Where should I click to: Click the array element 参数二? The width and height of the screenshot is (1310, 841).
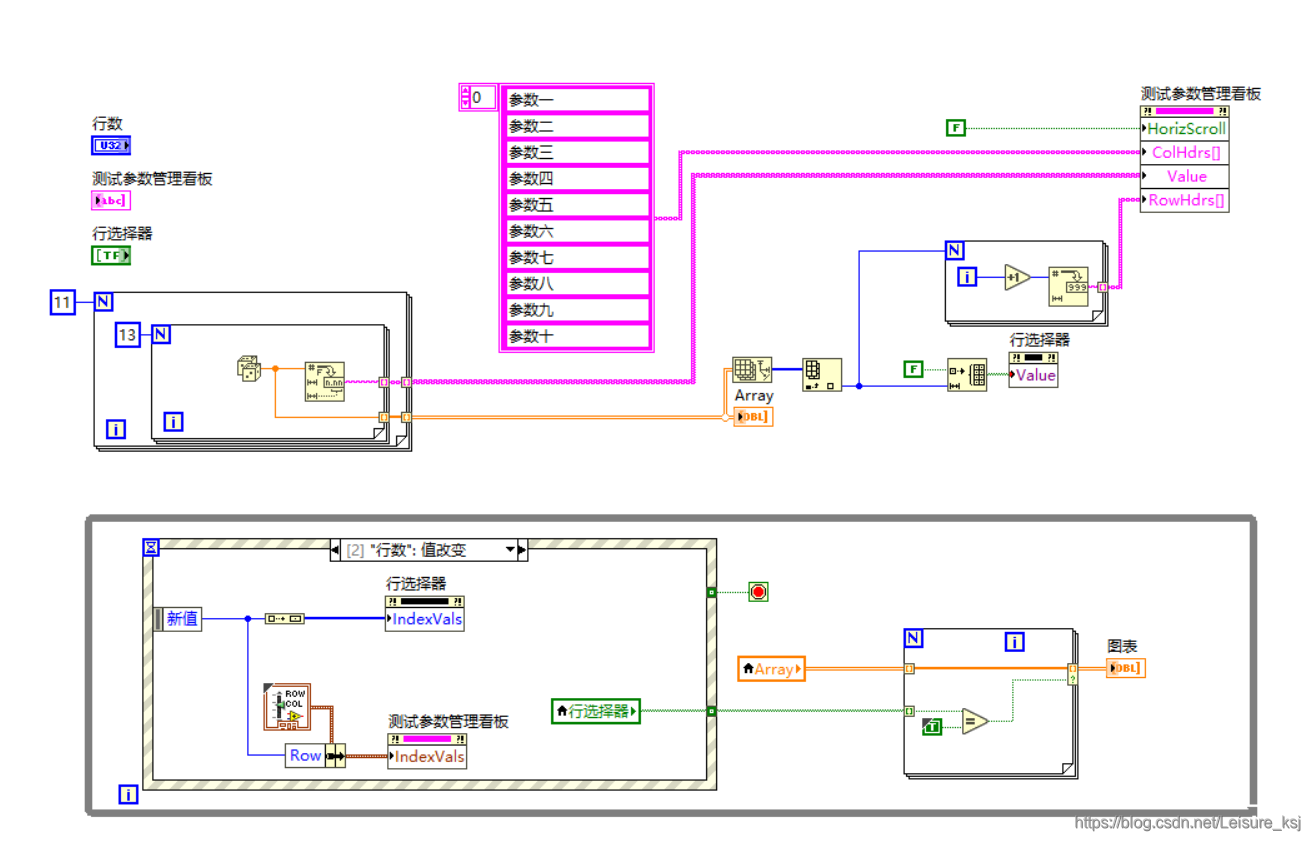point(577,126)
